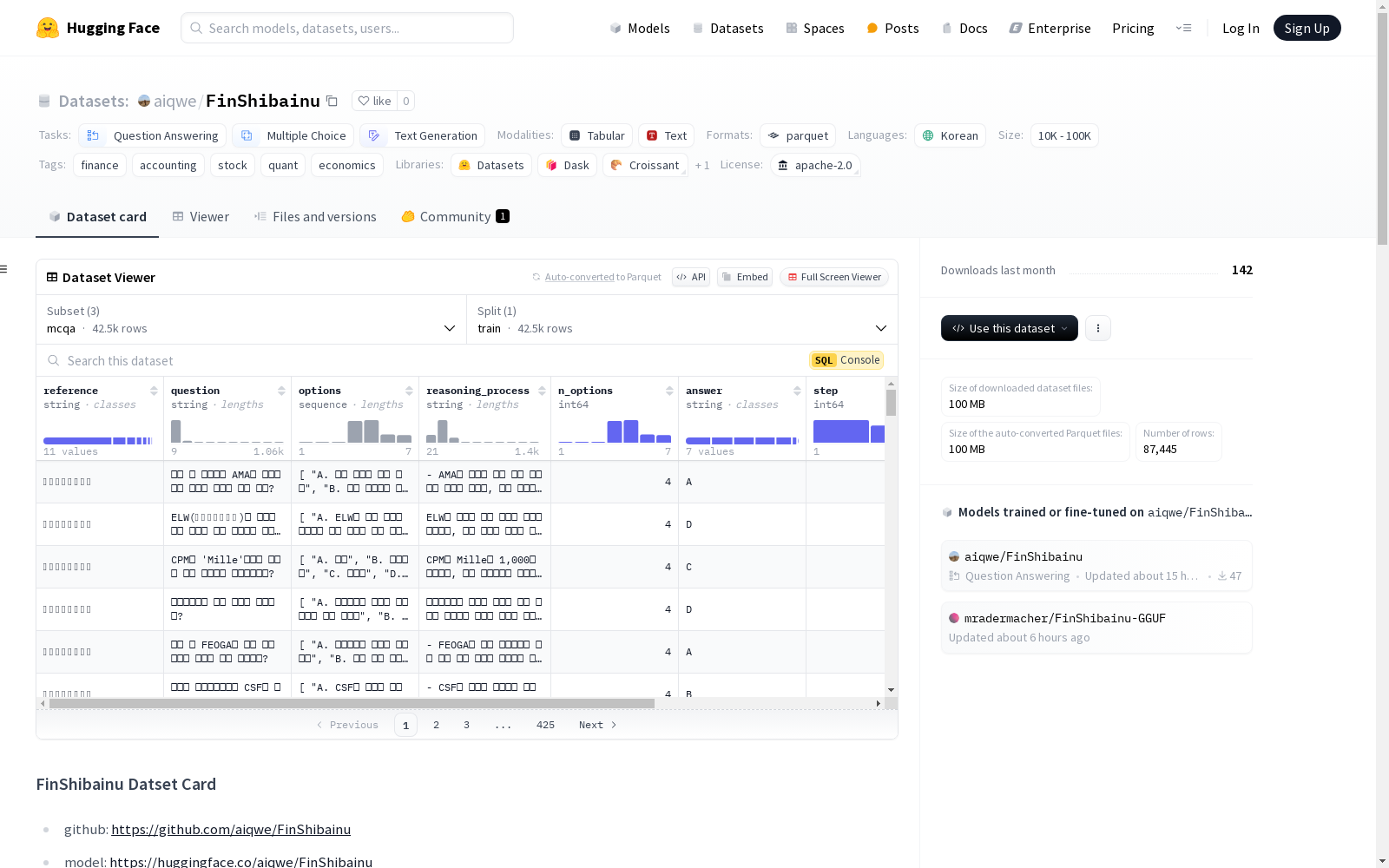
Task: Go to page 2 of the dataset
Action: click(436, 725)
